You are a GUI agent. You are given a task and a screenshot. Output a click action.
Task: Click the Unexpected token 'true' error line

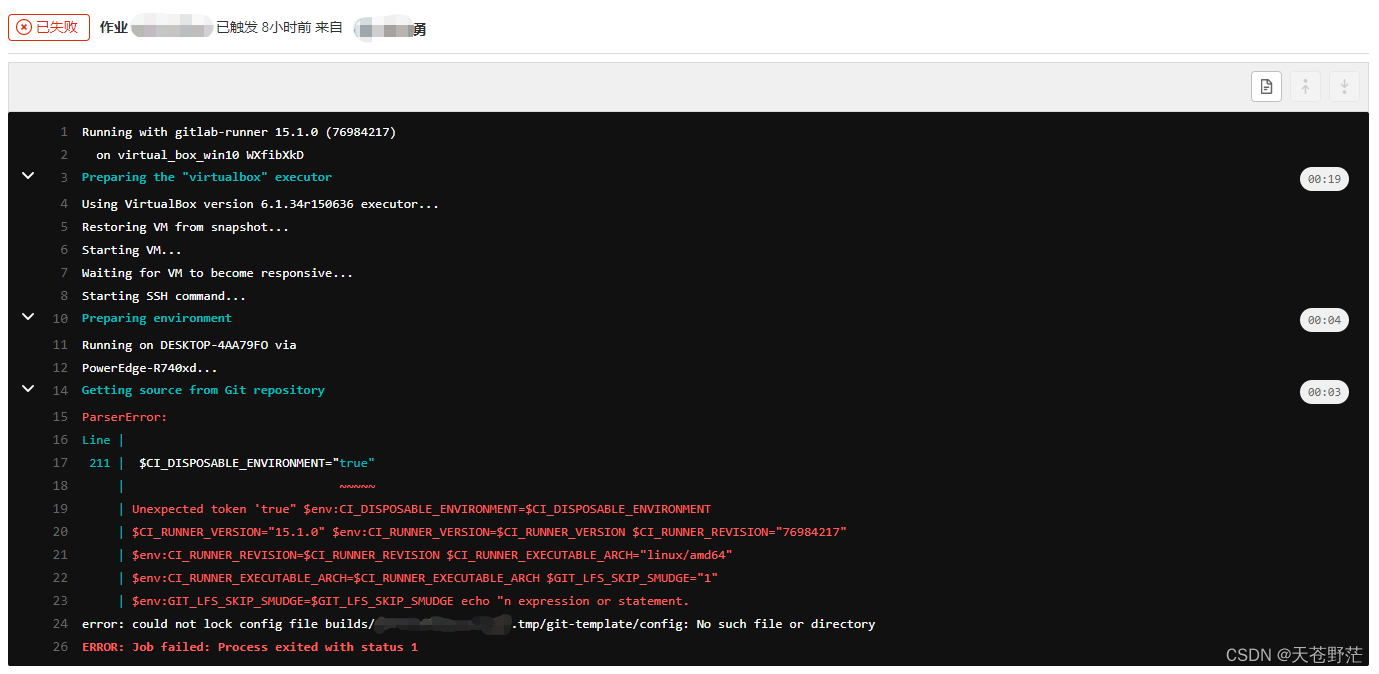pyautogui.click(x=421, y=509)
